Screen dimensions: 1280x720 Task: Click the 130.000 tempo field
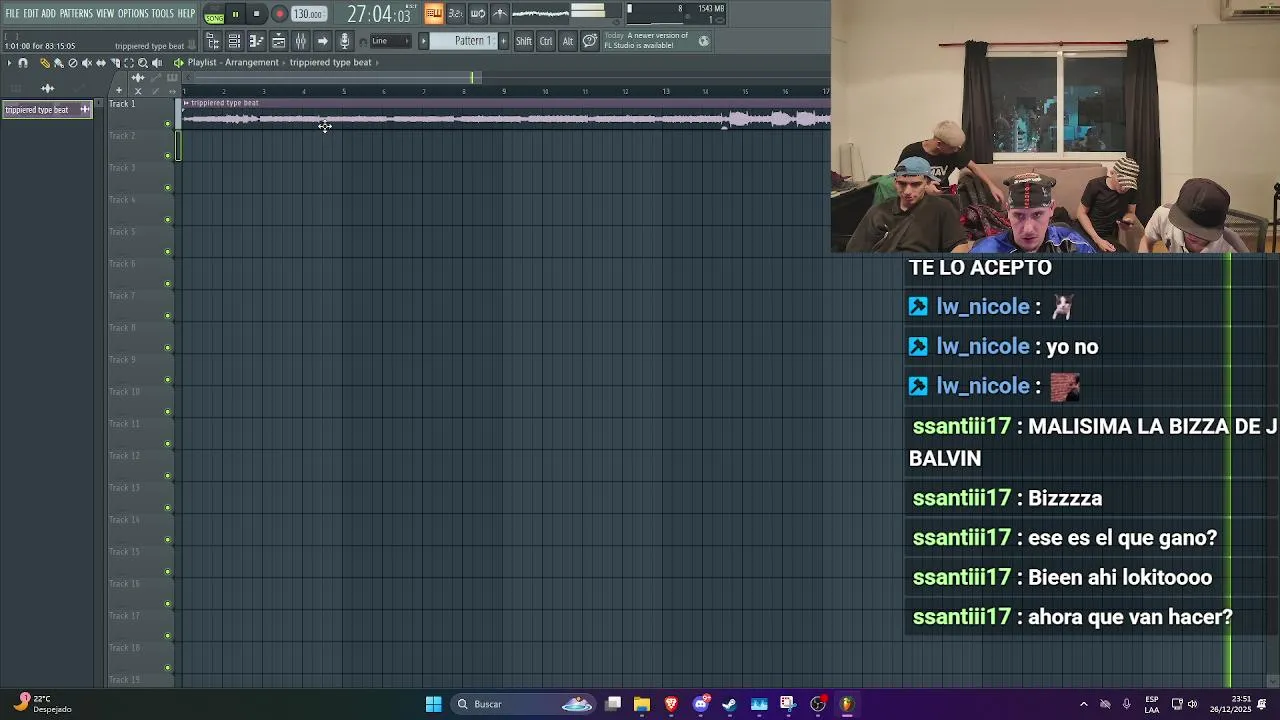click(x=309, y=14)
